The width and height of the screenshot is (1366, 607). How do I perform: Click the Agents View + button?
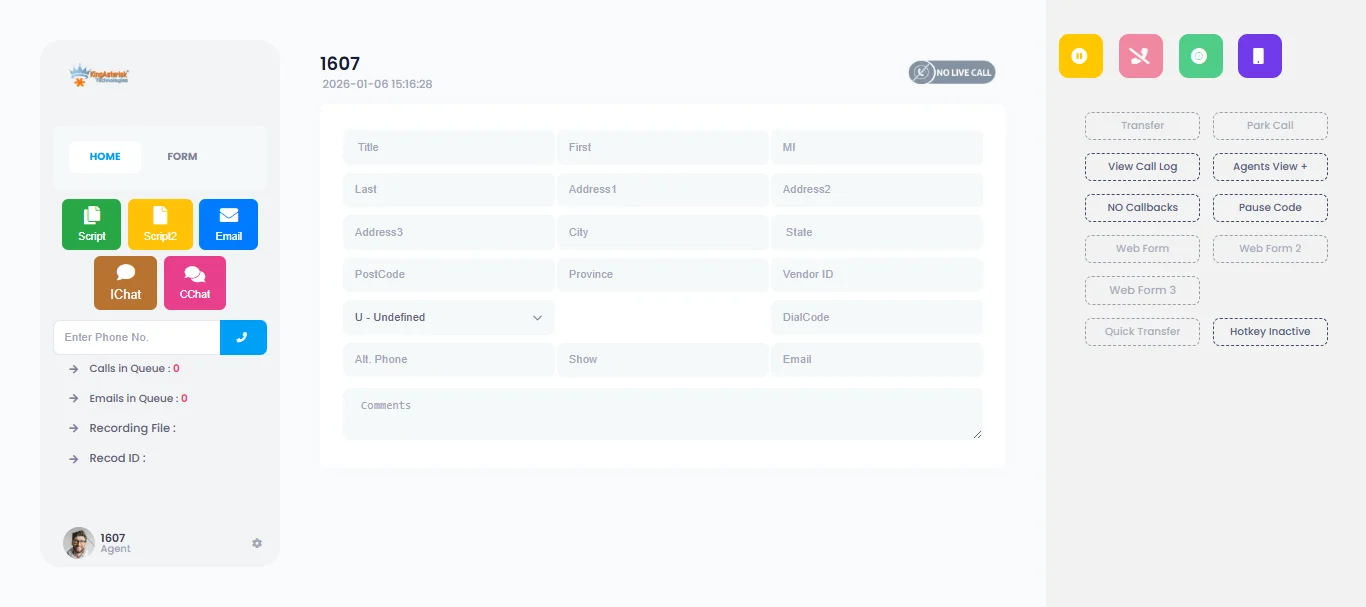point(1270,166)
